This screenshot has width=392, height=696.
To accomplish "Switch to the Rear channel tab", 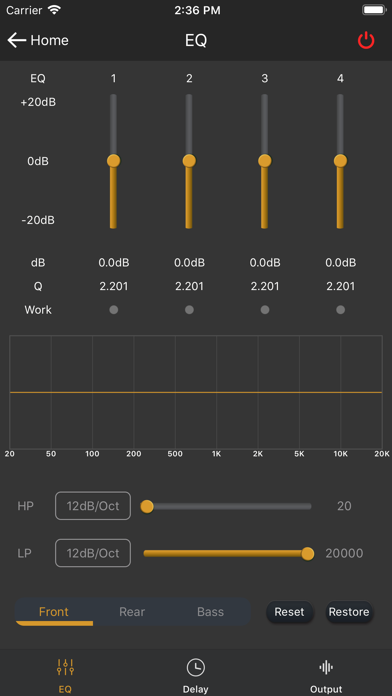I will tap(132, 612).
